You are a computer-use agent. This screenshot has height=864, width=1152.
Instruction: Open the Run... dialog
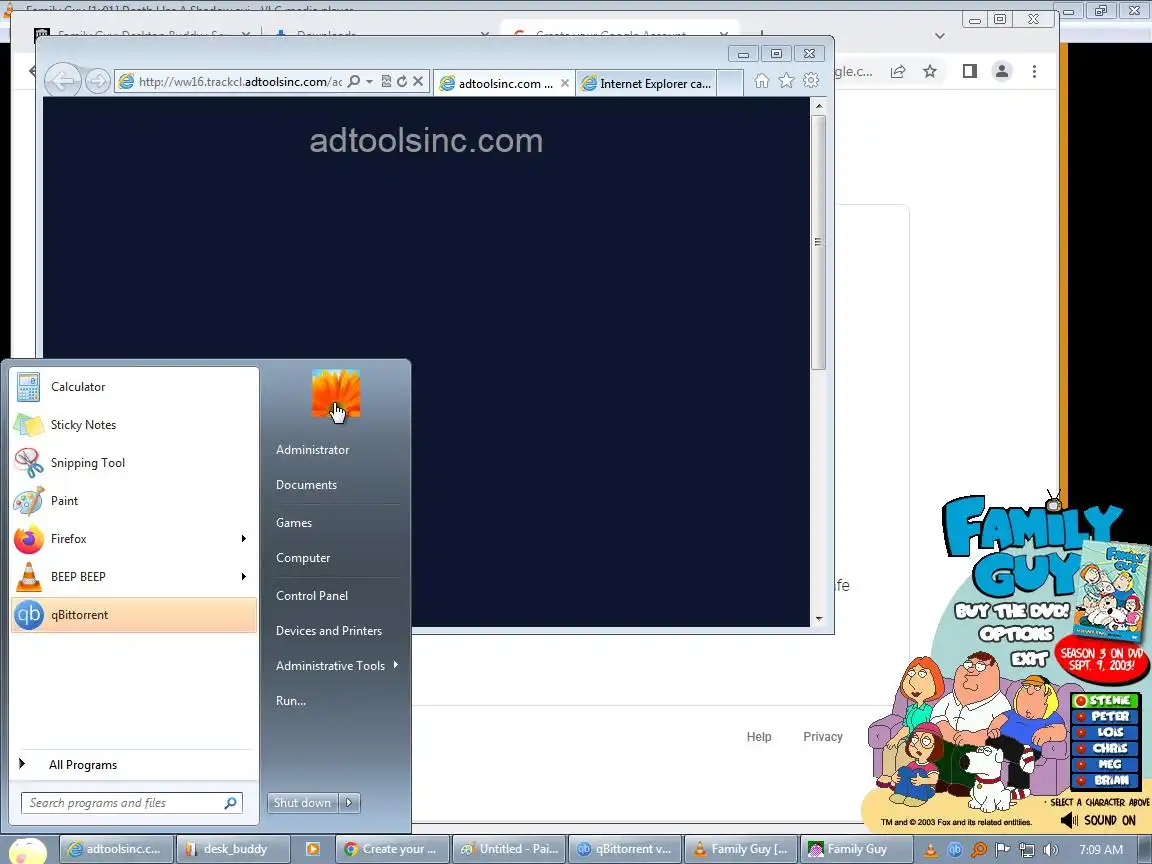(x=291, y=701)
